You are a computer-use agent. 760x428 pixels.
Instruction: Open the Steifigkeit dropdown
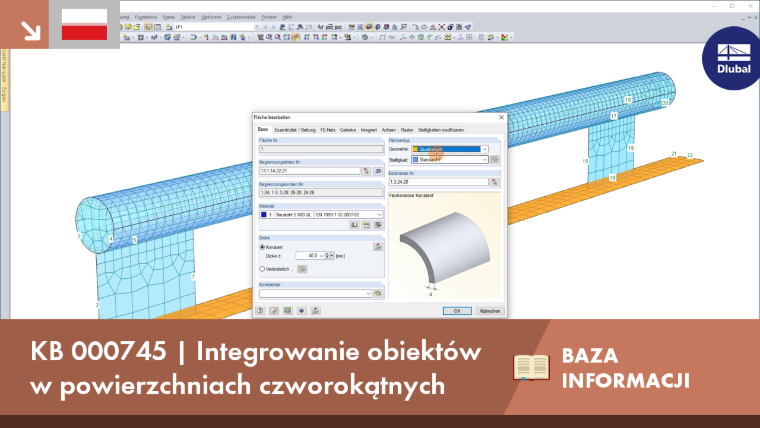[450, 159]
